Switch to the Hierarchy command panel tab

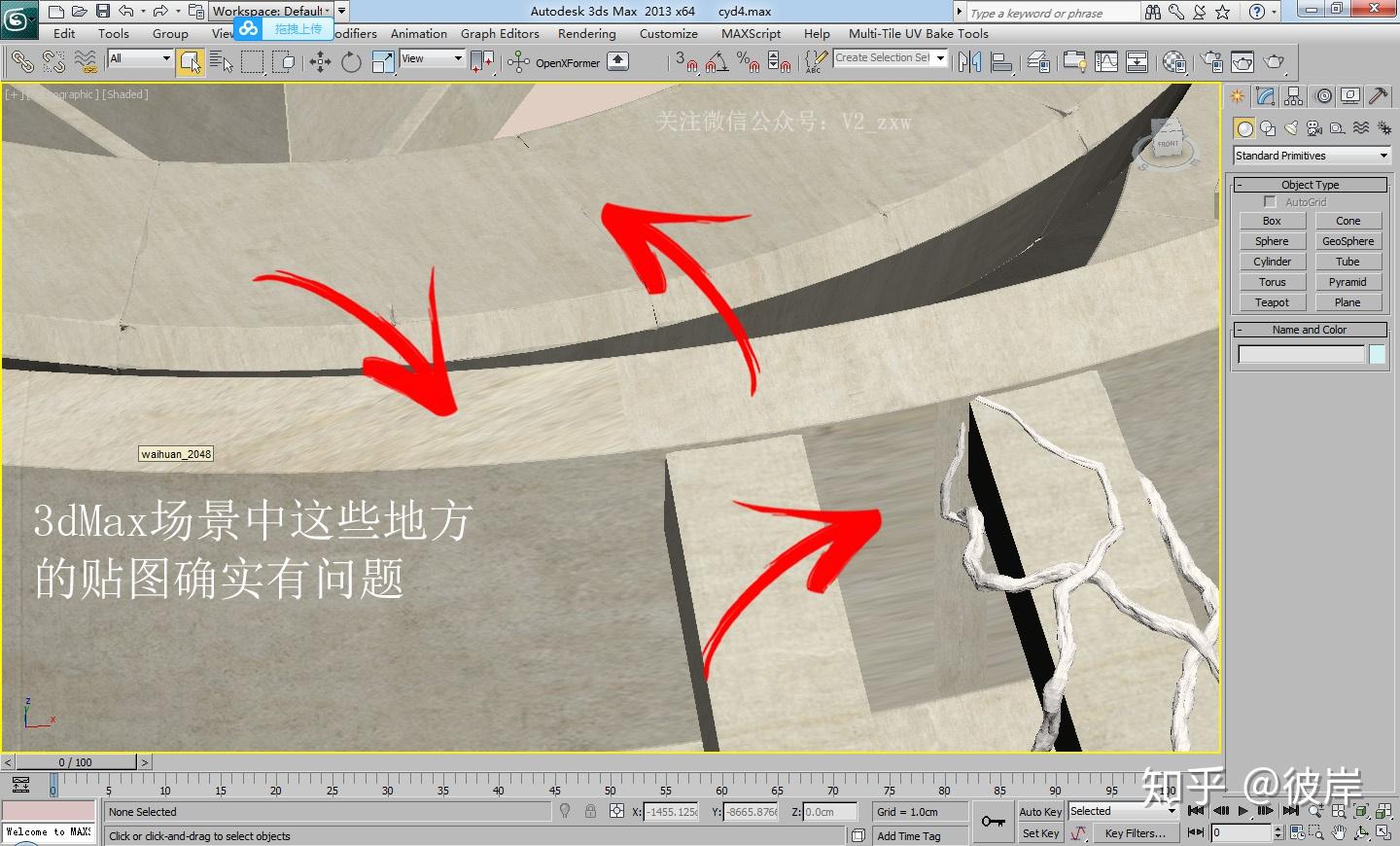(1293, 96)
